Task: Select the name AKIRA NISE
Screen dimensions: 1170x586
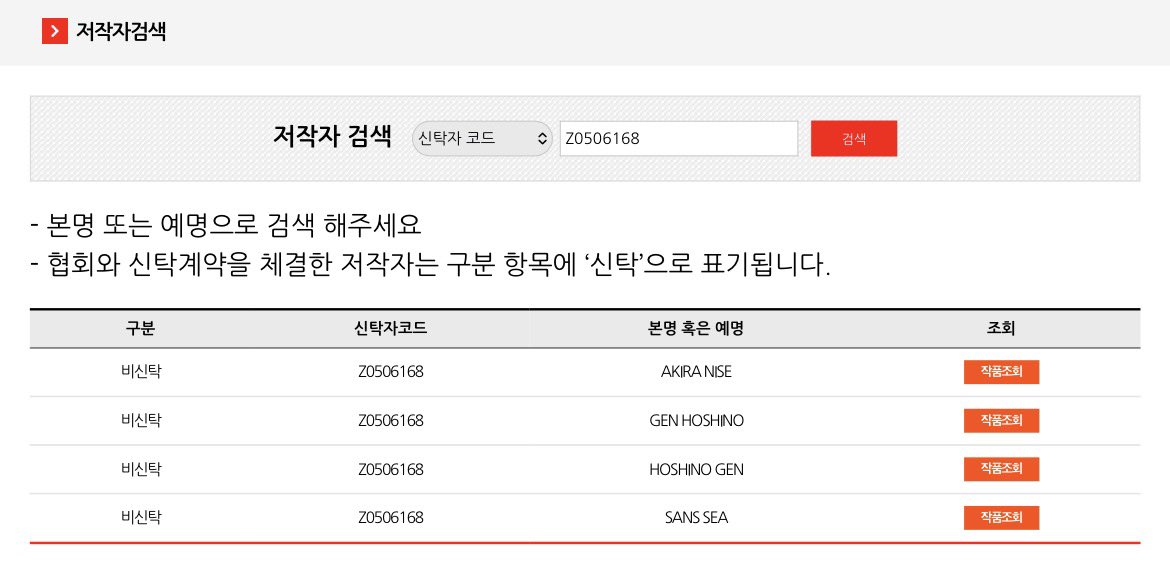Action: point(696,372)
